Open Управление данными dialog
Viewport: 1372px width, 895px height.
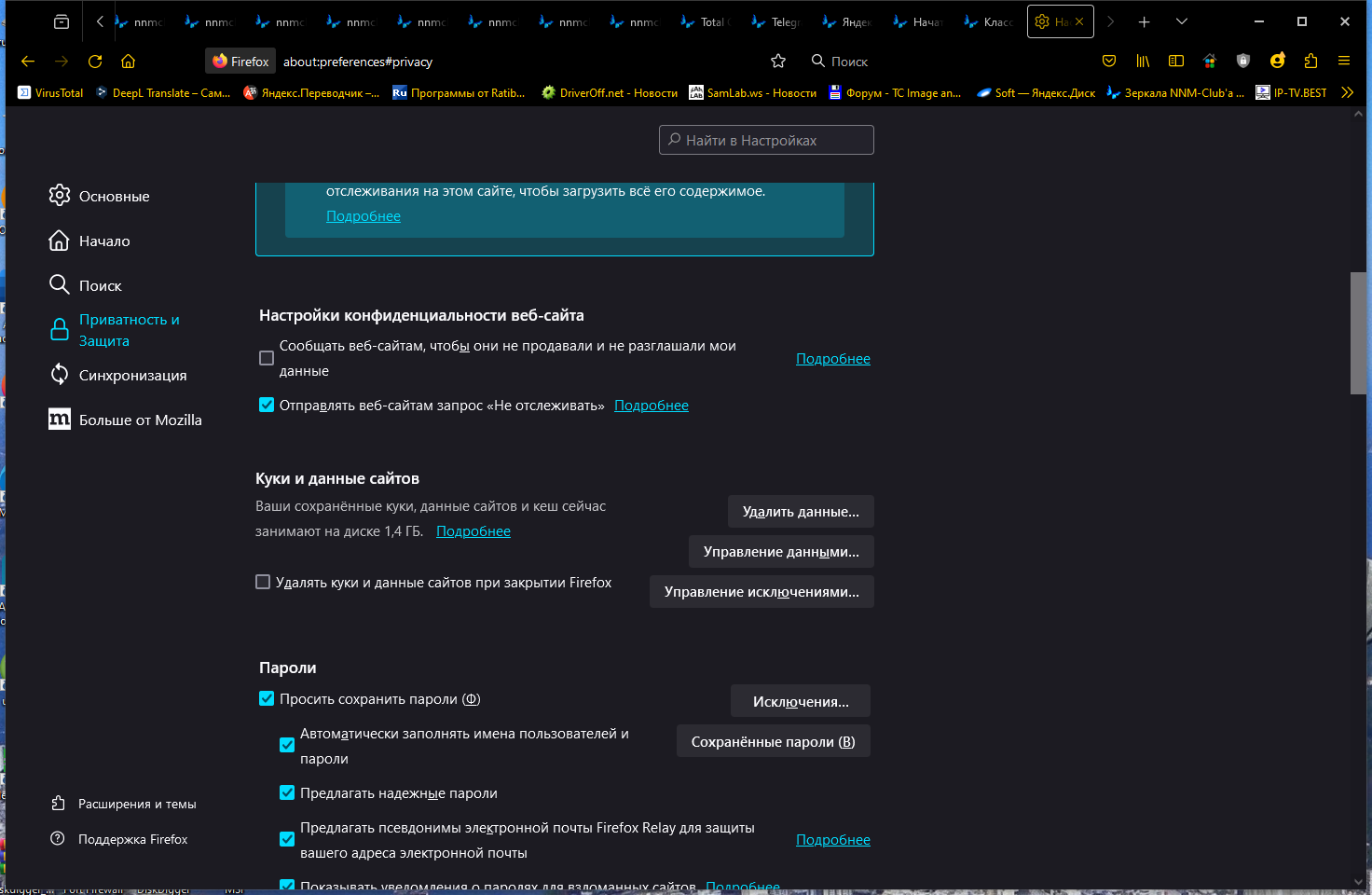[x=781, y=552]
